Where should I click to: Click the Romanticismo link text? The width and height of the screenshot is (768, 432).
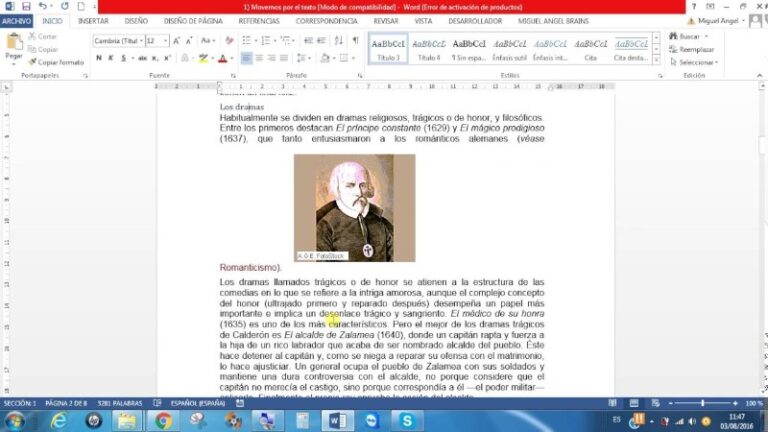click(250, 267)
